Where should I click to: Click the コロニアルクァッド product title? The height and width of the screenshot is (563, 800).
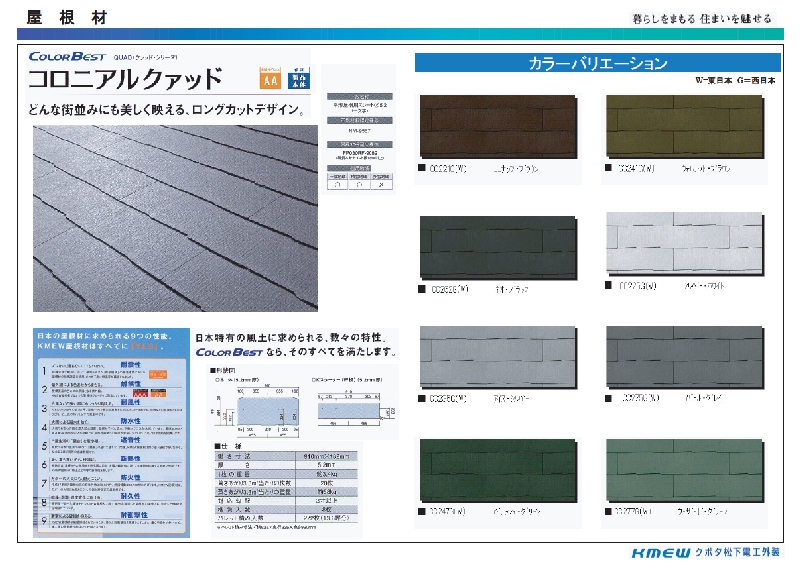point(126,78)
